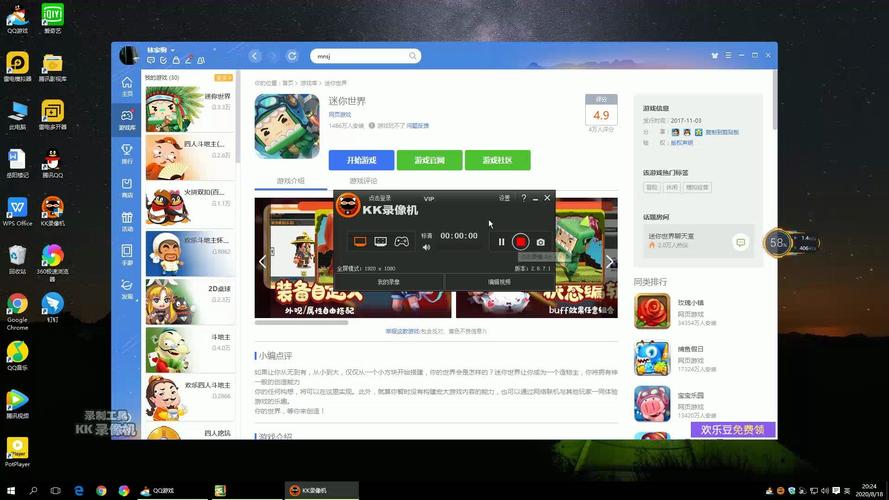Select the WPS Office desktop icon

pos(17,211)
